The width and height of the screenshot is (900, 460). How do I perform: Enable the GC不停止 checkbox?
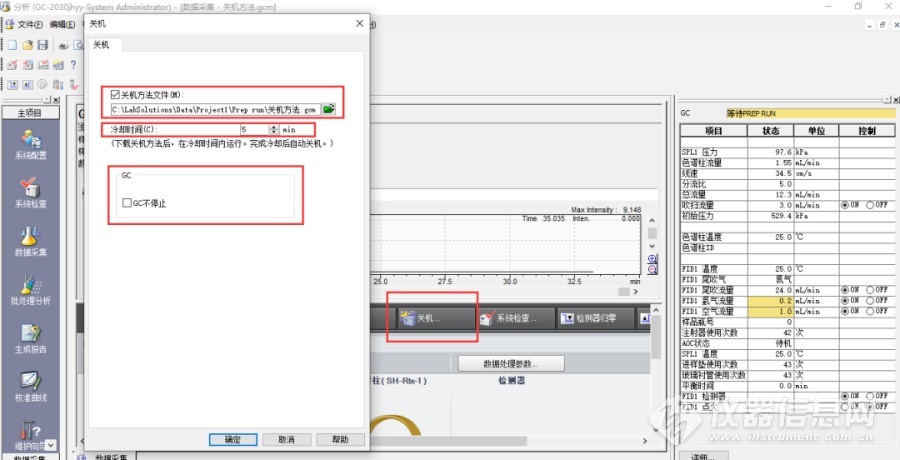[127, 203]
